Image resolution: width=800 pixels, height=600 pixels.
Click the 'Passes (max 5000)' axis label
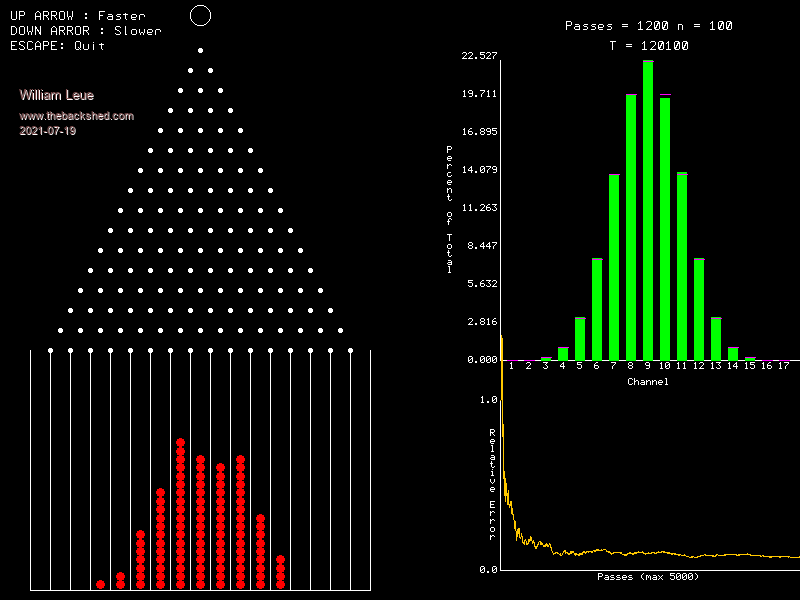pos(648,577)
